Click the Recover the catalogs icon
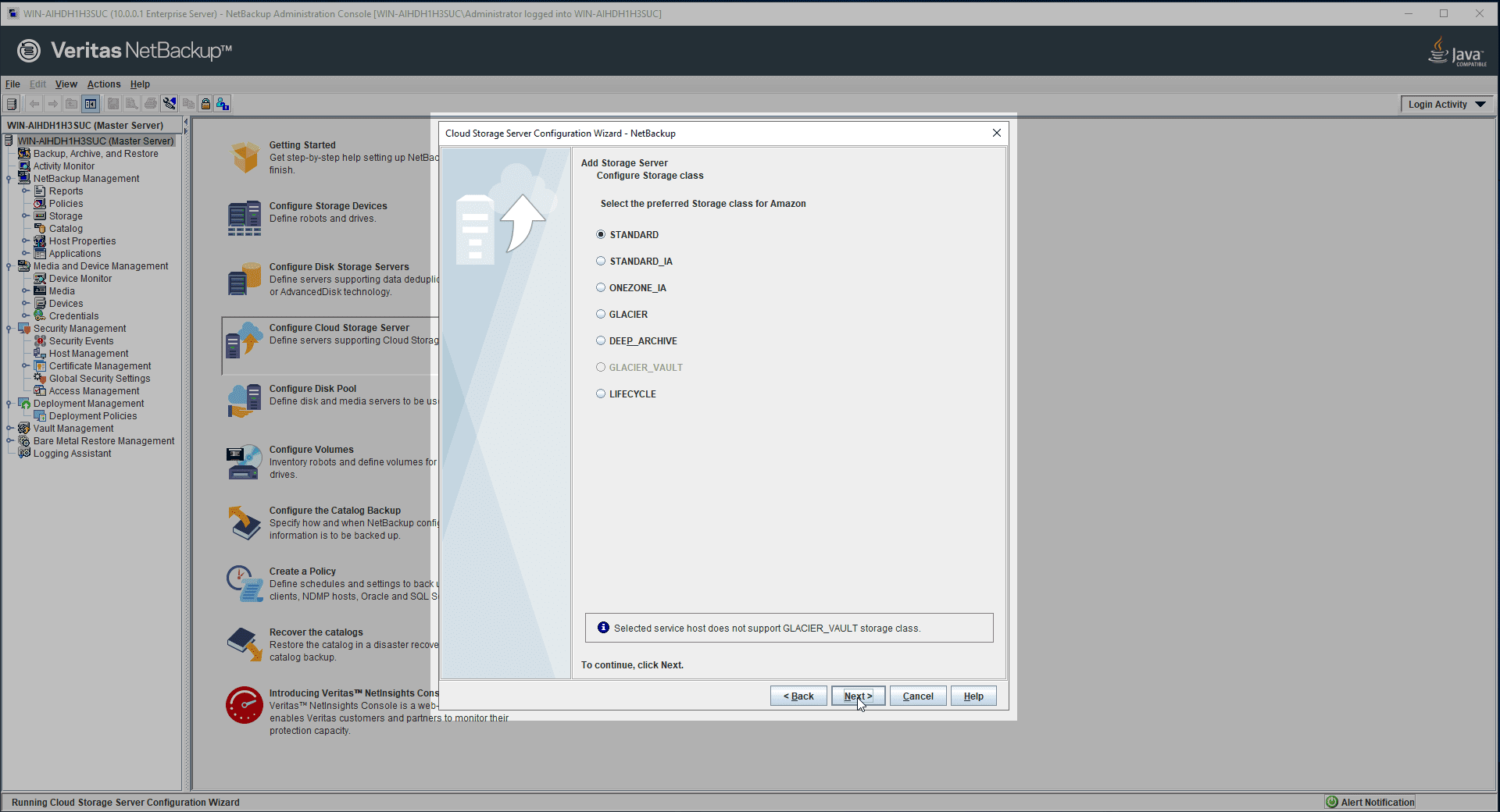This screenshot has width=1500, height=812. (x=245, y=644)
